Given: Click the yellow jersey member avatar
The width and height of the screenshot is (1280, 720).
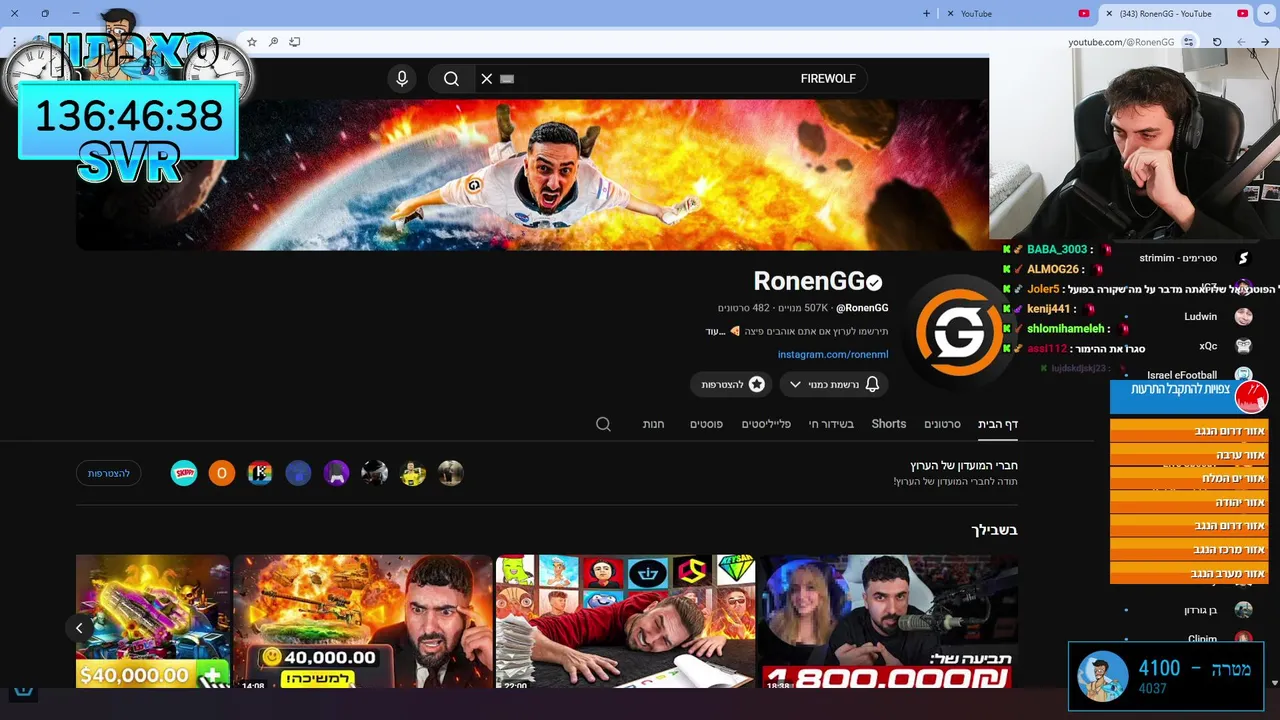Looking at the screenshot, I should [413, 473].
